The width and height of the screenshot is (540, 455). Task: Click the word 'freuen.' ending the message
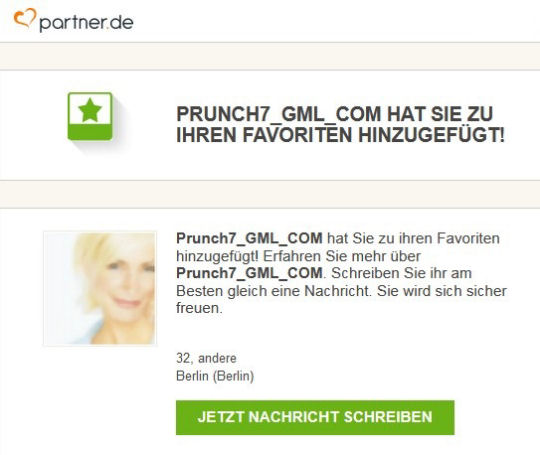point(199,308)
